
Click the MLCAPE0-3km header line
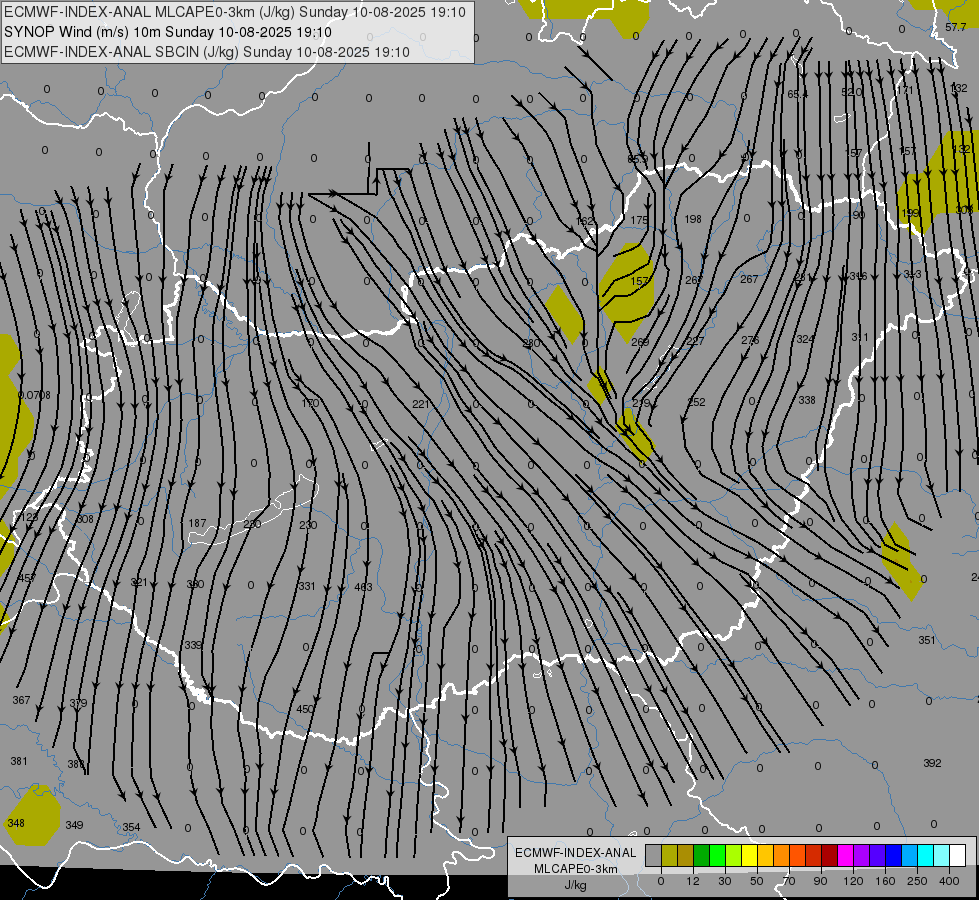click(235, 12)
